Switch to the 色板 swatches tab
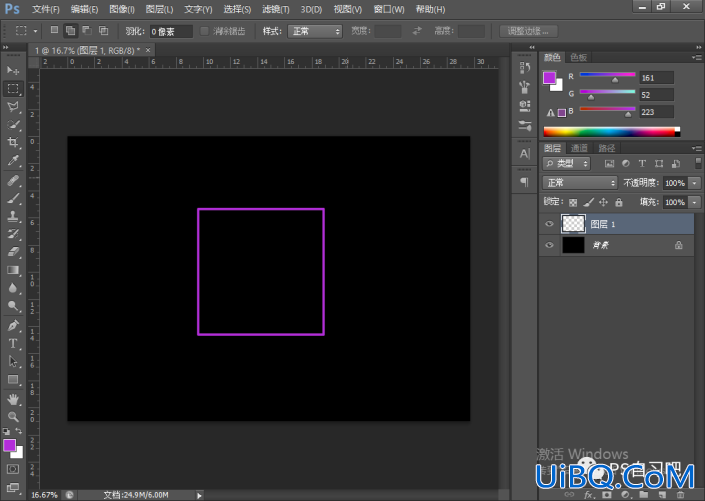This screenshot has height=501, width=705. (x=578, y=57)
